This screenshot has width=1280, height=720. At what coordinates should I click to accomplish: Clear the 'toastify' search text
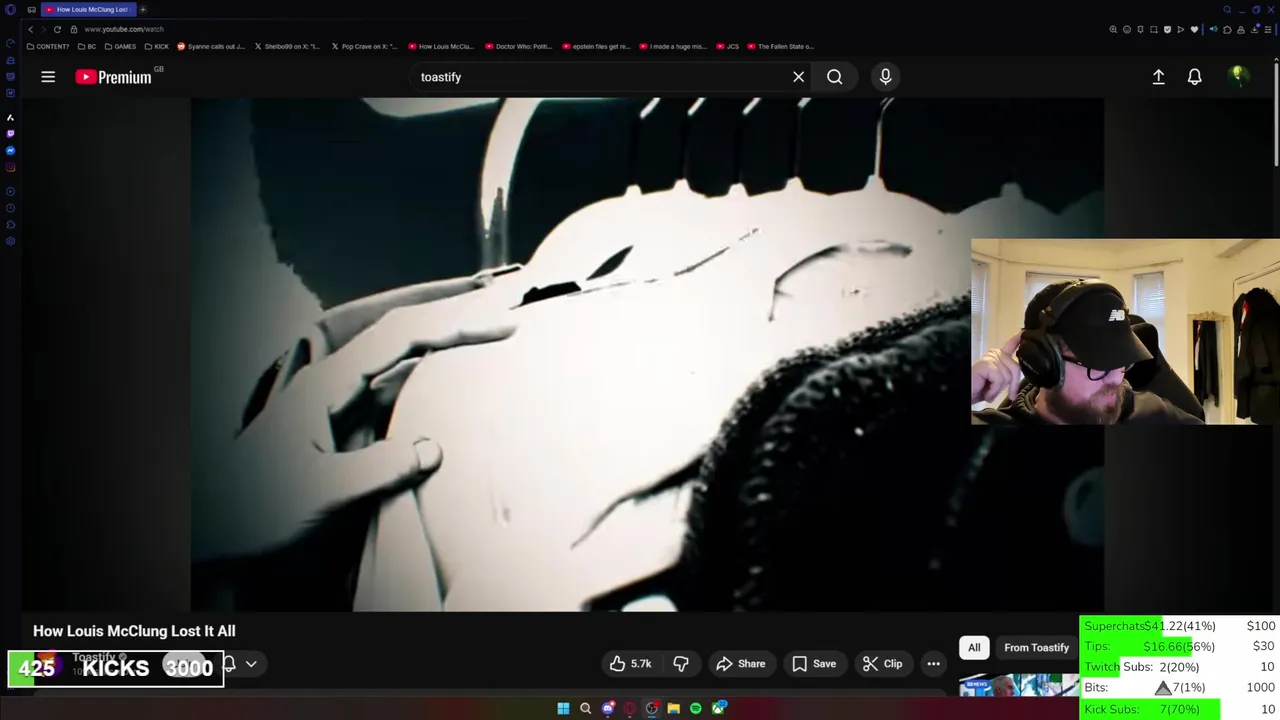(798, 77)
